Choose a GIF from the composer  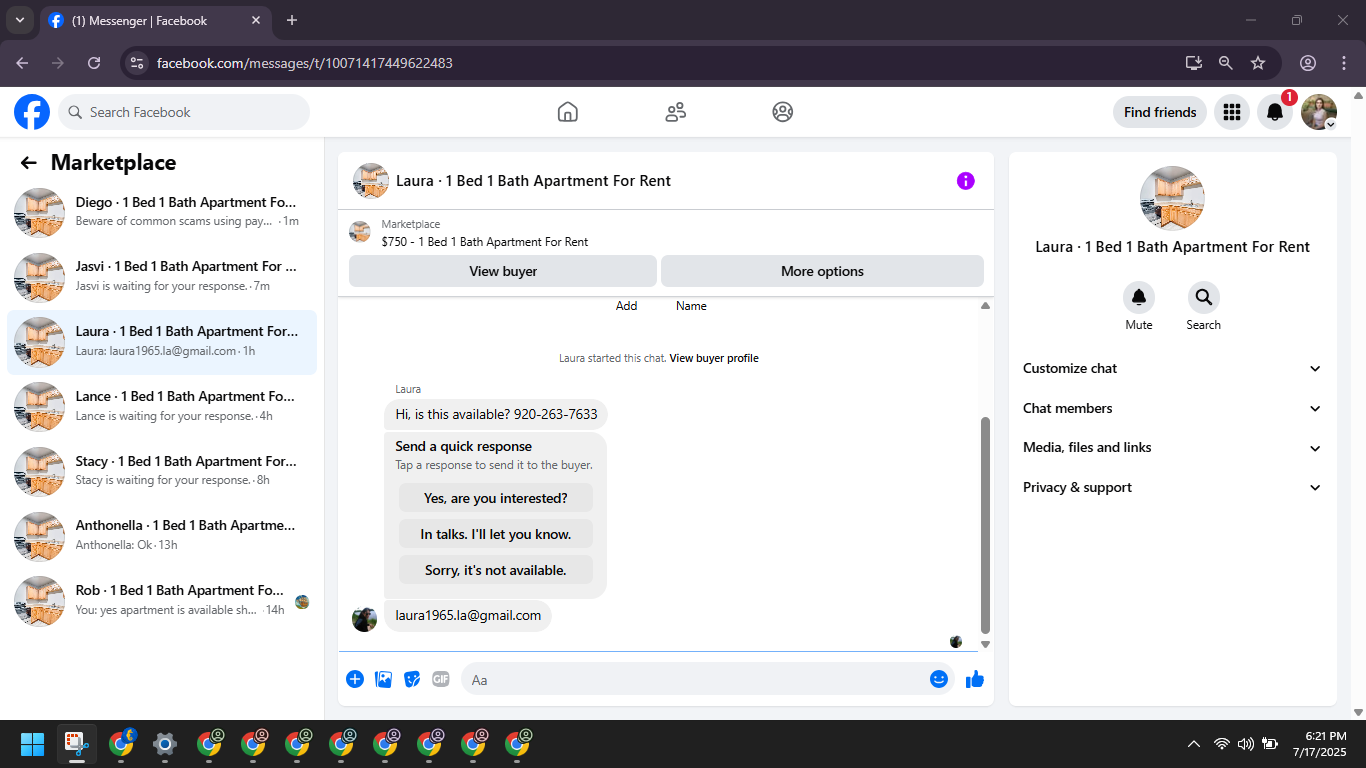point(441,679)
